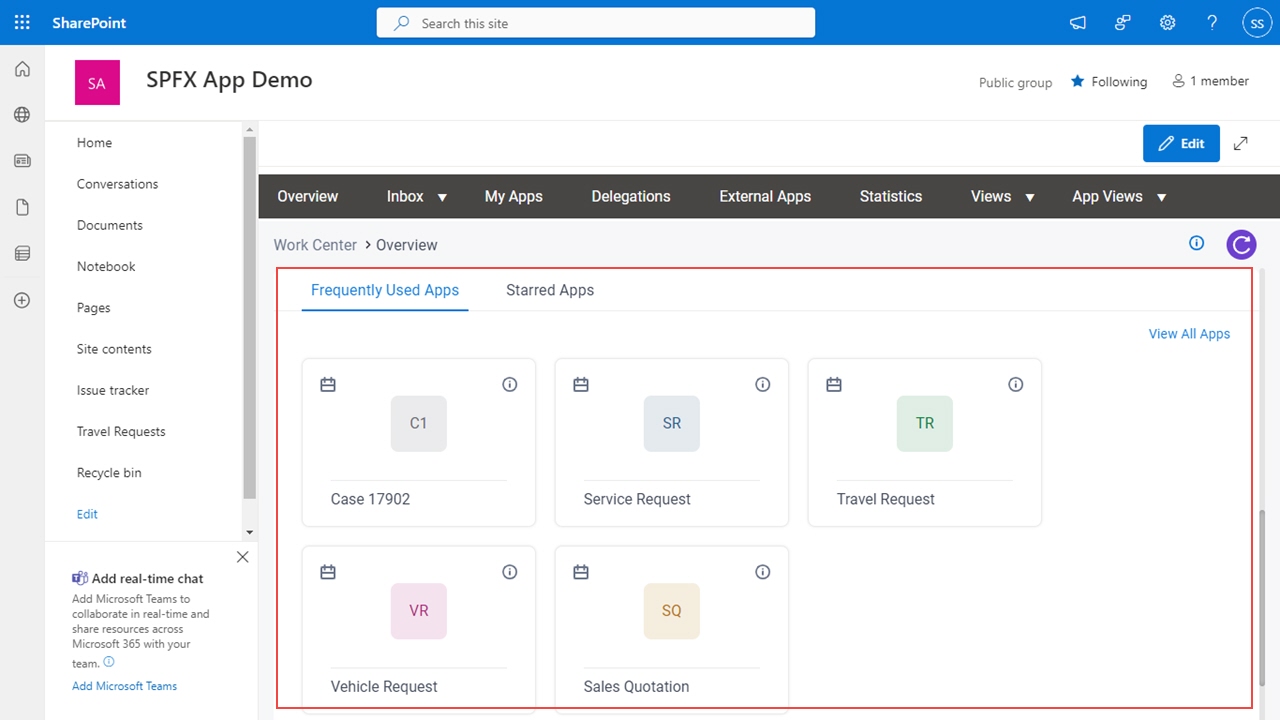The width and height of the screenshot is (1280, 720).
Task: Focus the Search this site box
Action: 596,23
